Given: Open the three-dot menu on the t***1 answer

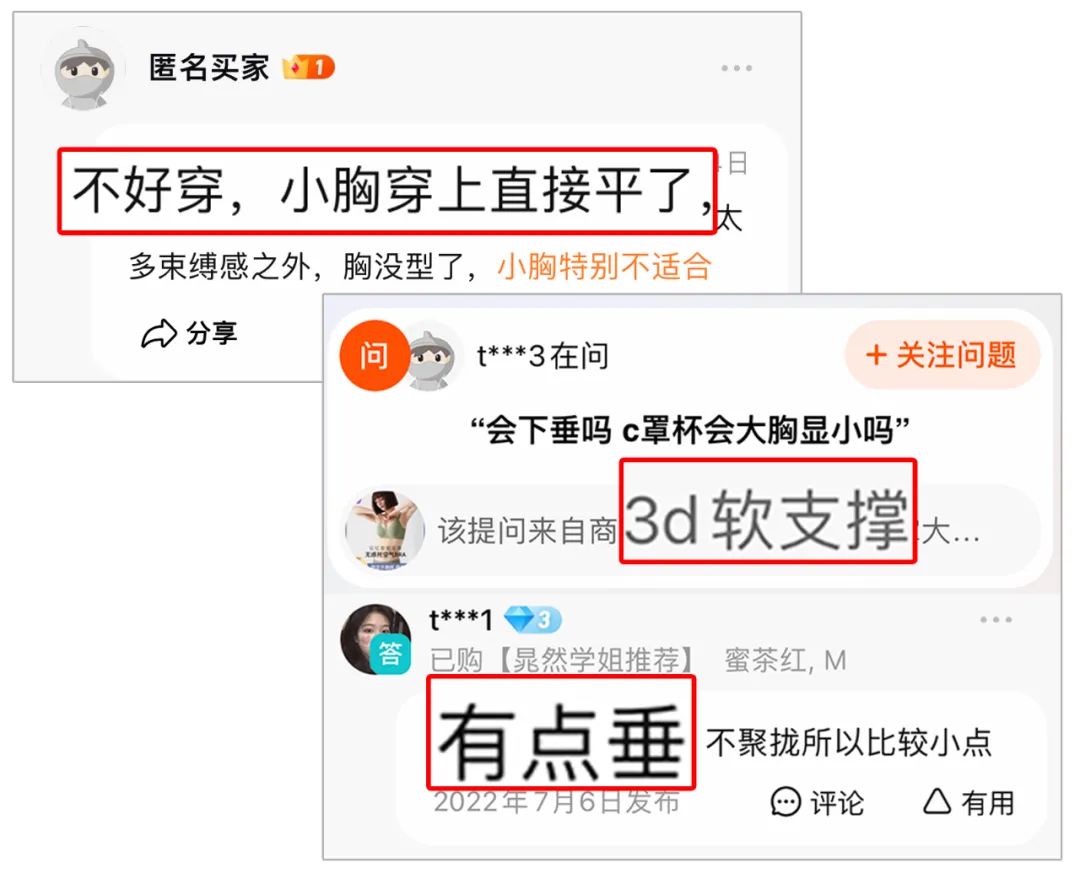Looking at the screenshot, I should [x=996, y=620].
